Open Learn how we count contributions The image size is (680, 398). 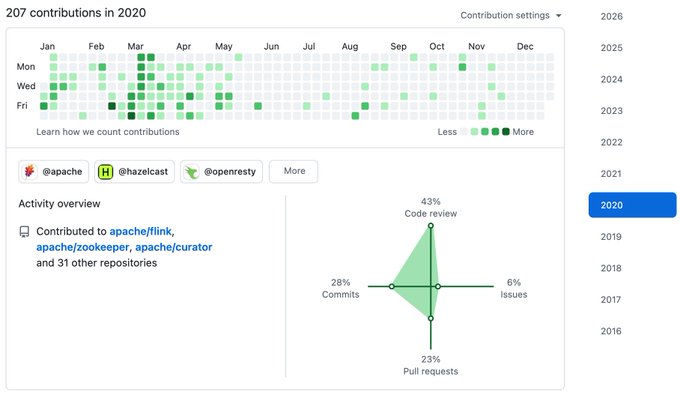[x=108, y=132]
